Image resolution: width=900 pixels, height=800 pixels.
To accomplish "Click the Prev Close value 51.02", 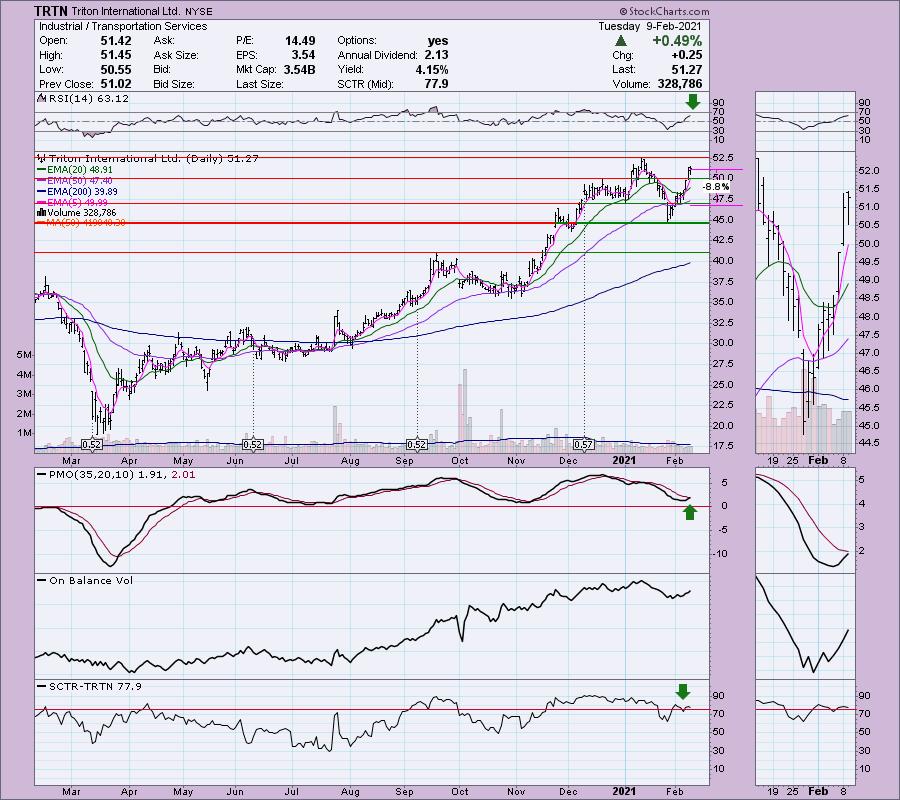I will [116, 84].
